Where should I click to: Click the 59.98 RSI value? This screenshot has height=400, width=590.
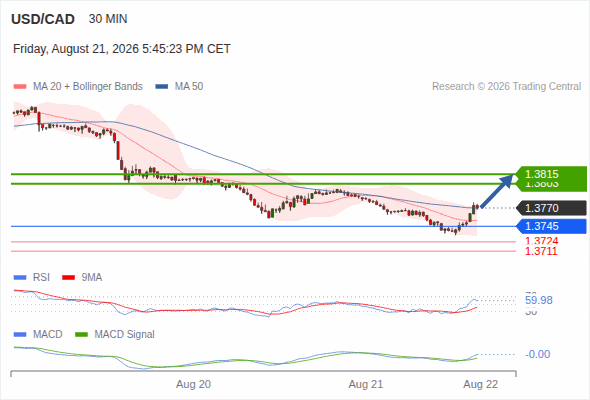click(539, 300)
